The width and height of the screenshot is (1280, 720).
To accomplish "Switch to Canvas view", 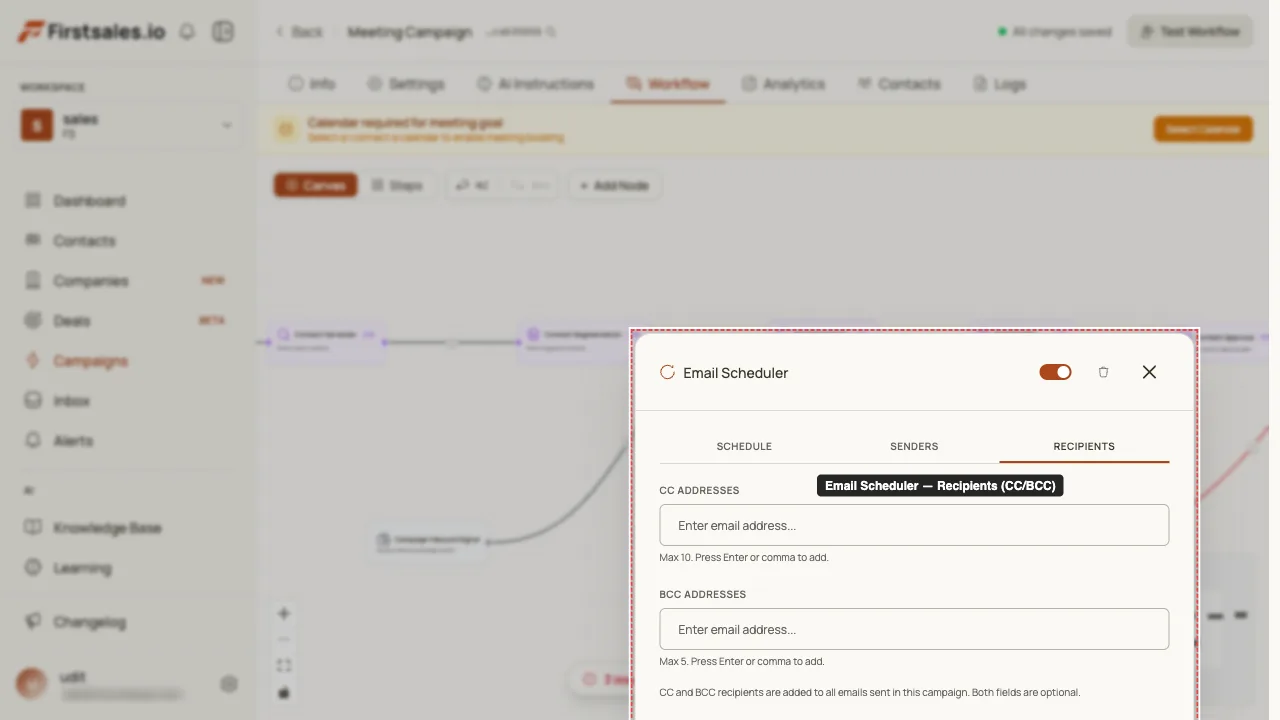I will coord(316,185).
